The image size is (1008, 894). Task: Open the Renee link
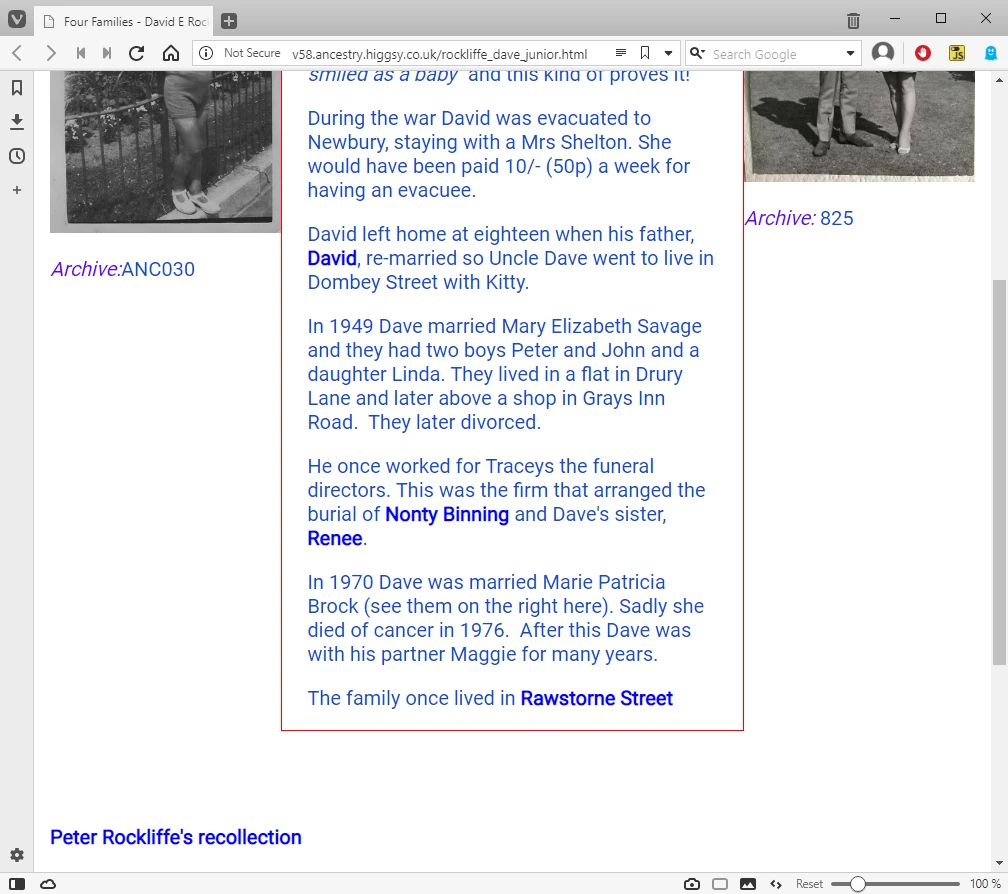(334, 539)
